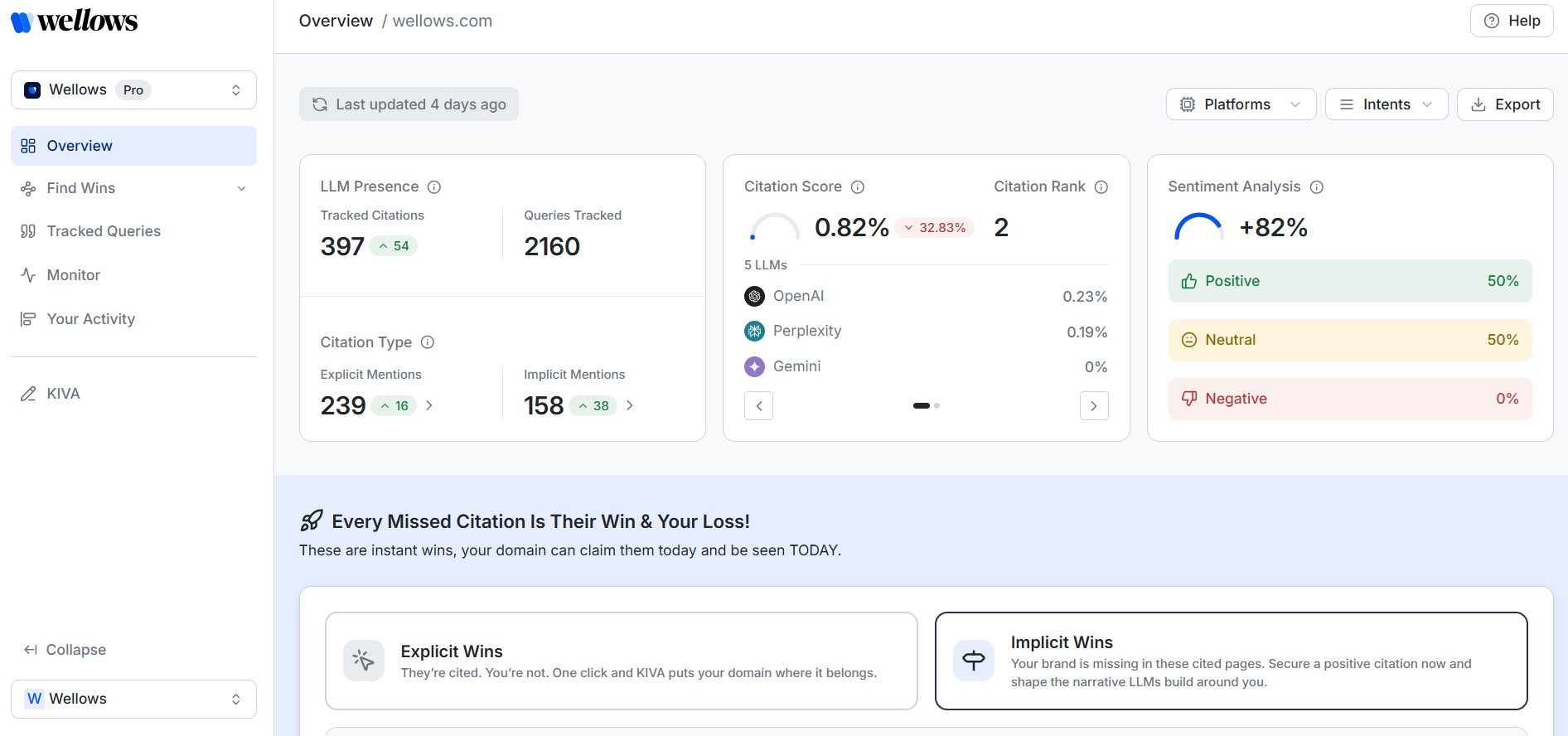Show info for Citation Type

coord(428,342)
